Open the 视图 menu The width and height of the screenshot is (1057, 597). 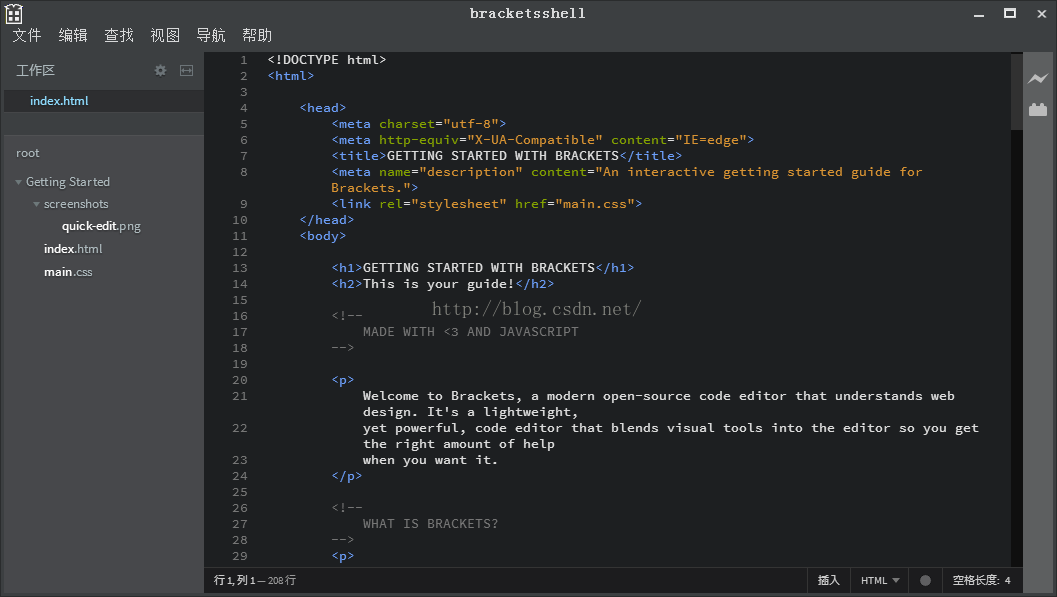coord(165,35)
